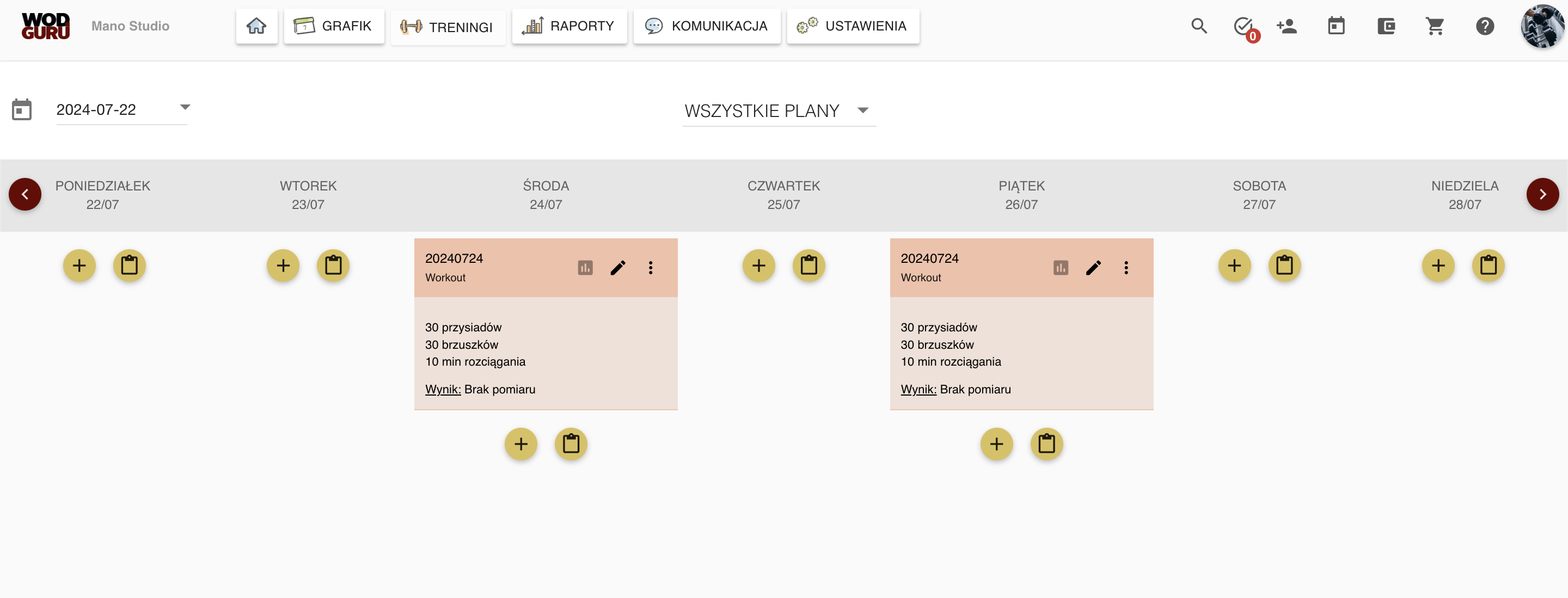Open the TRENINGI menu

click(x=448, y=27)
